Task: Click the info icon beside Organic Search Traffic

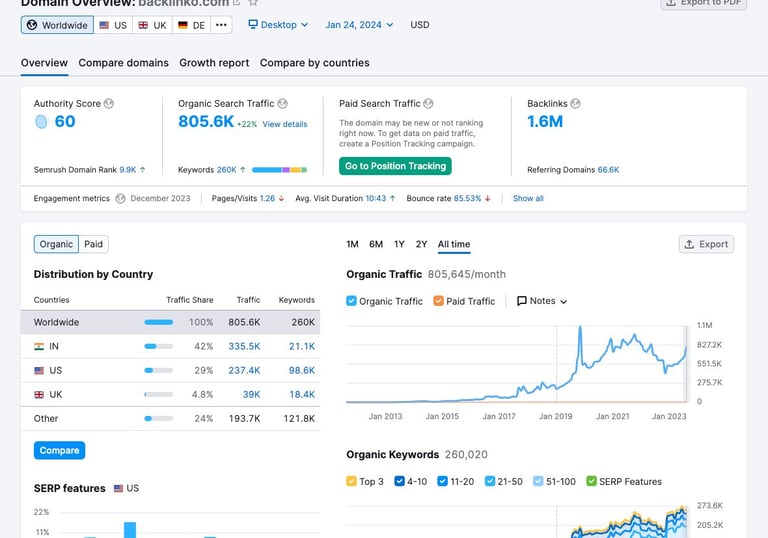Action: tap(283, 103)
